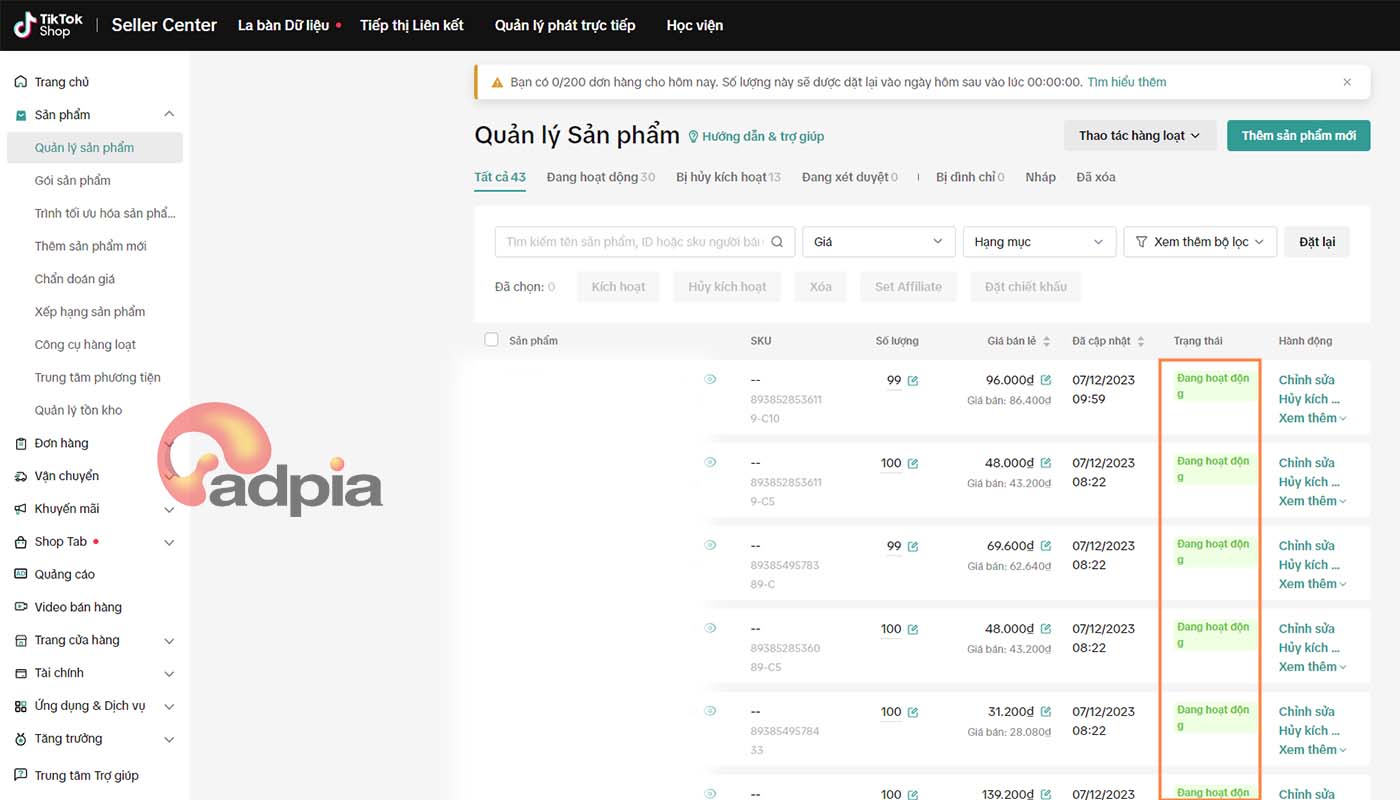Click the Đơn hàng sidebar icon
The width and height of the screenshot is (1400, 800).
pyautogui.click(x=21, y=443)
